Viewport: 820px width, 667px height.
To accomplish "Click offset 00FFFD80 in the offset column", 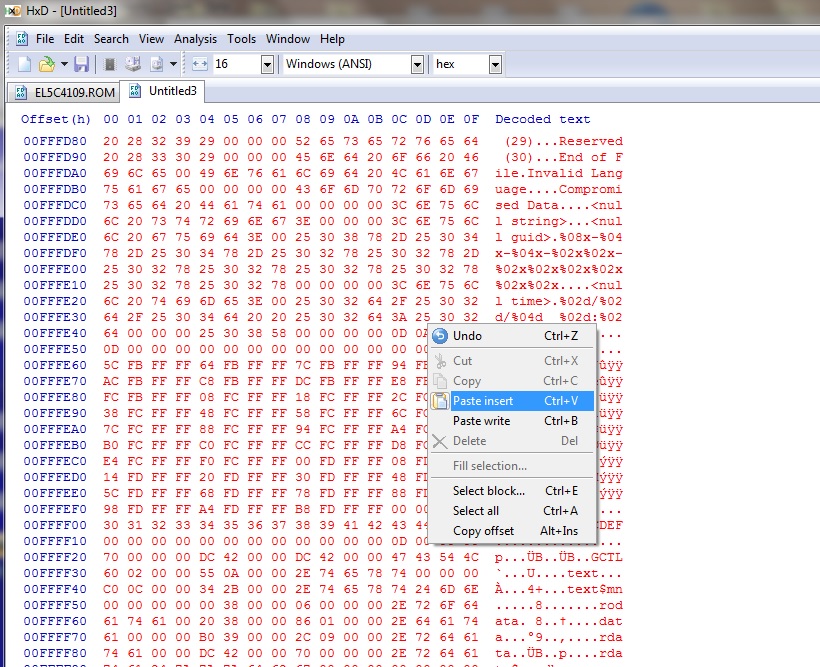I will pyautogui.click(x=55, y=141).
